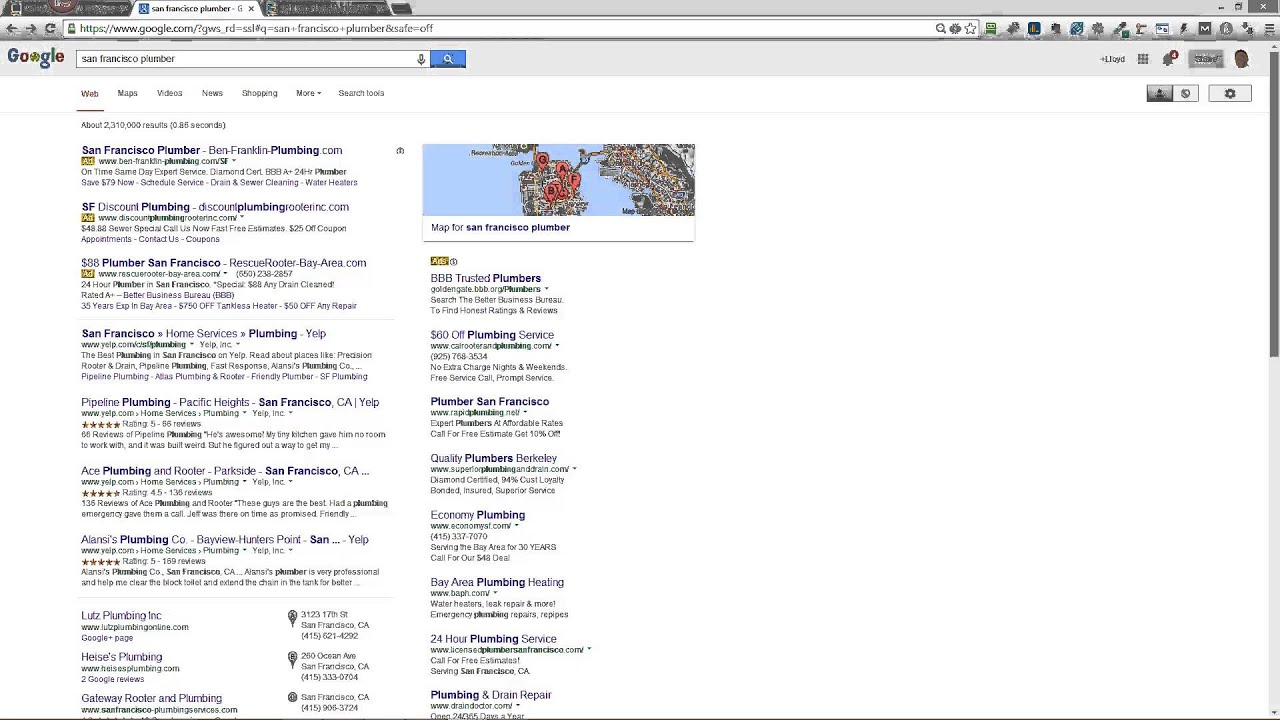Click the lightning bolt extension icon
Screen dimensions: 1280x720
1183,29
